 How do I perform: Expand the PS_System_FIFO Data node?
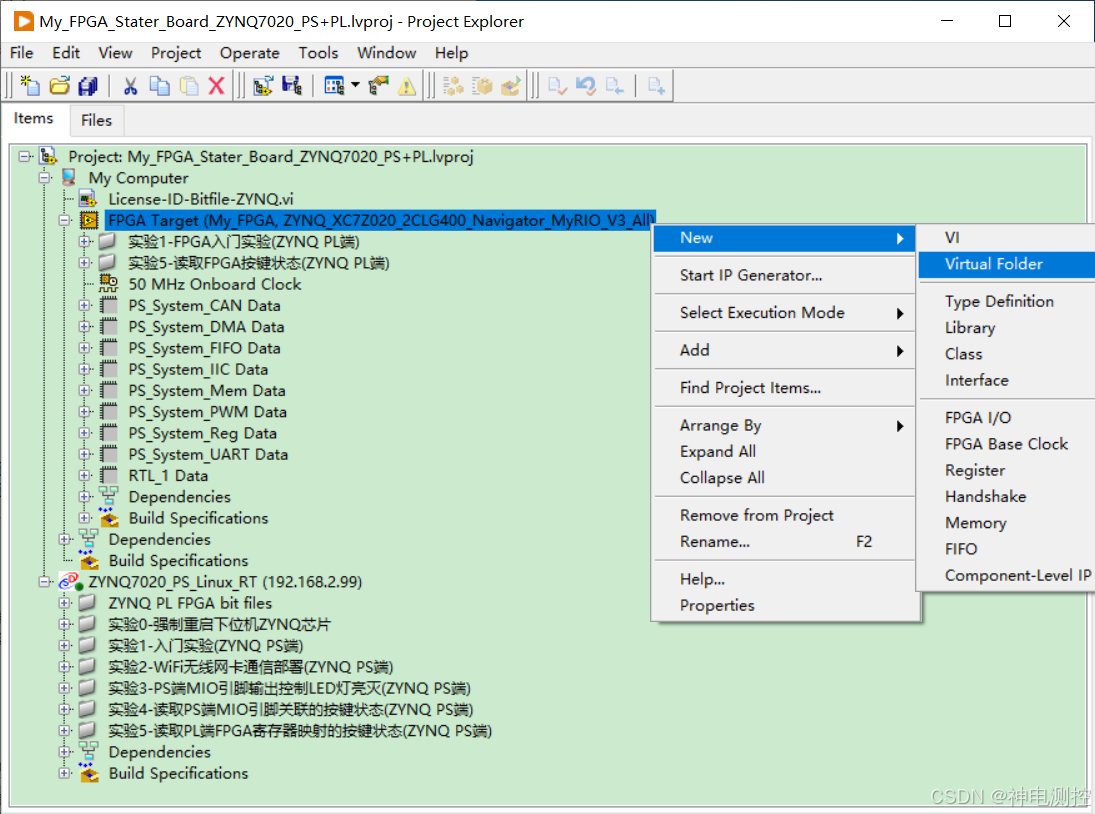[84, 348]
